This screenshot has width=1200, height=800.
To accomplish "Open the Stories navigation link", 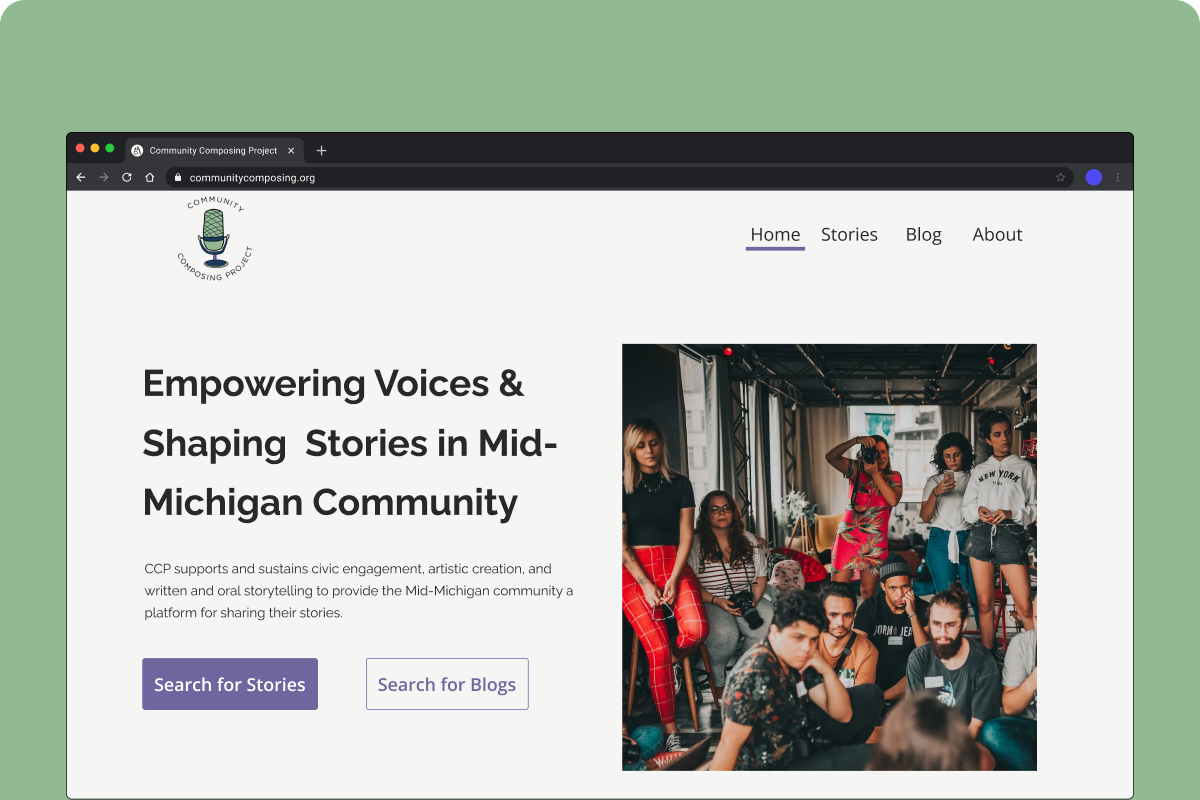I will tap(849, 234).
